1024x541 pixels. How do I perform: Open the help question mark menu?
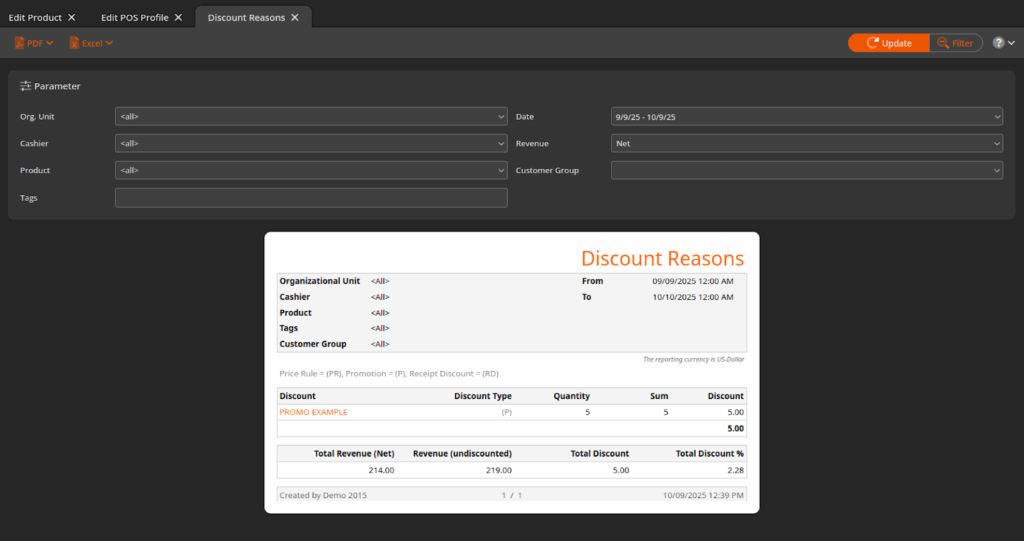[998, 43]
